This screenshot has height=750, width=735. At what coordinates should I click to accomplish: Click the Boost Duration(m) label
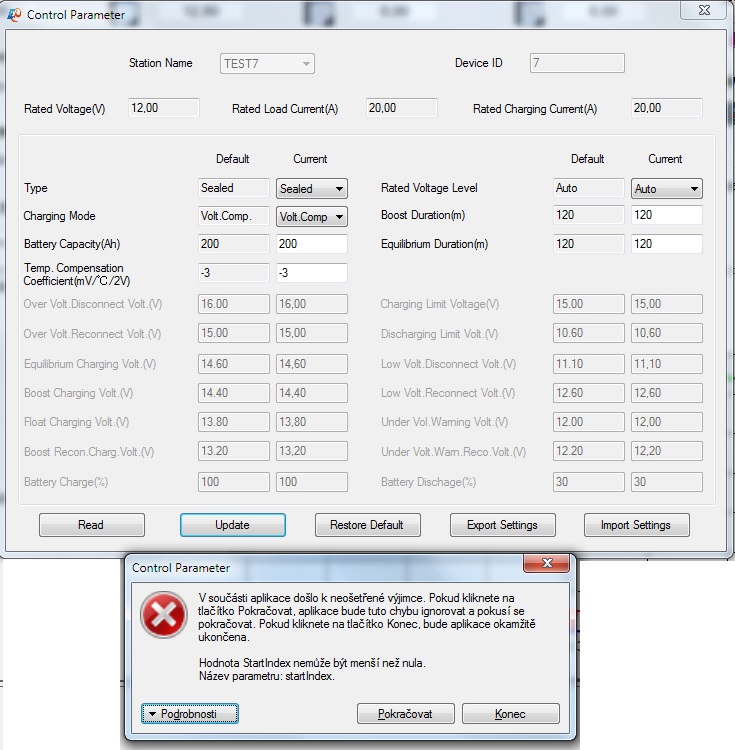coord(423,215)
